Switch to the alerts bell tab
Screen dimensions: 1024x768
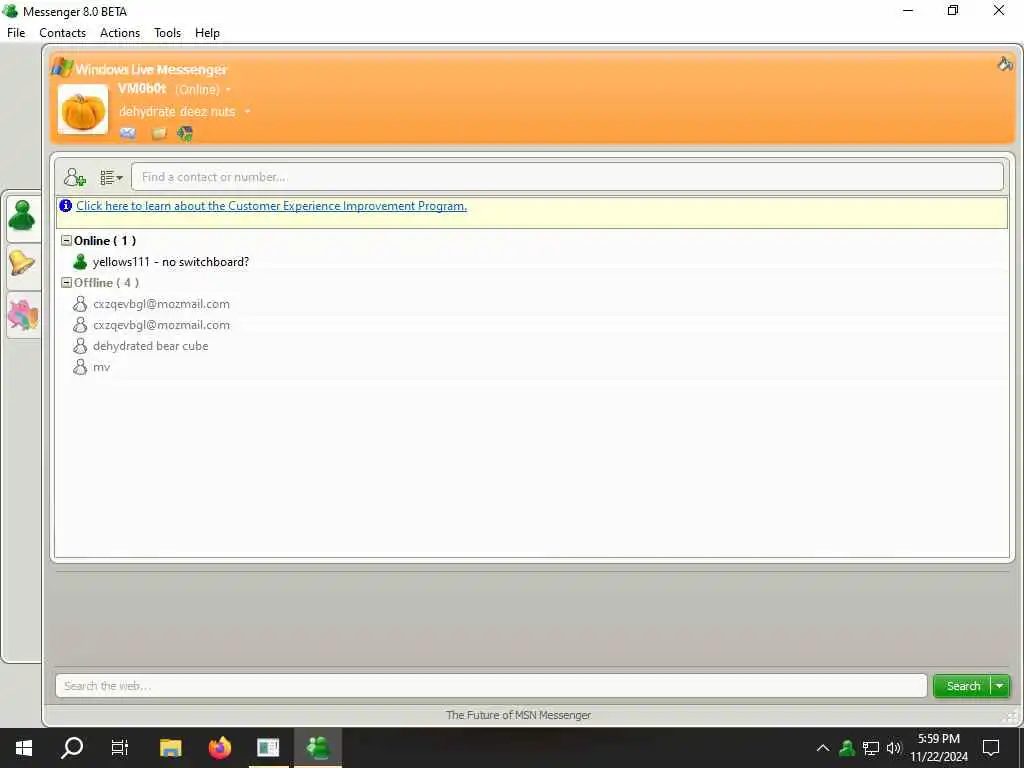point(23,264)
